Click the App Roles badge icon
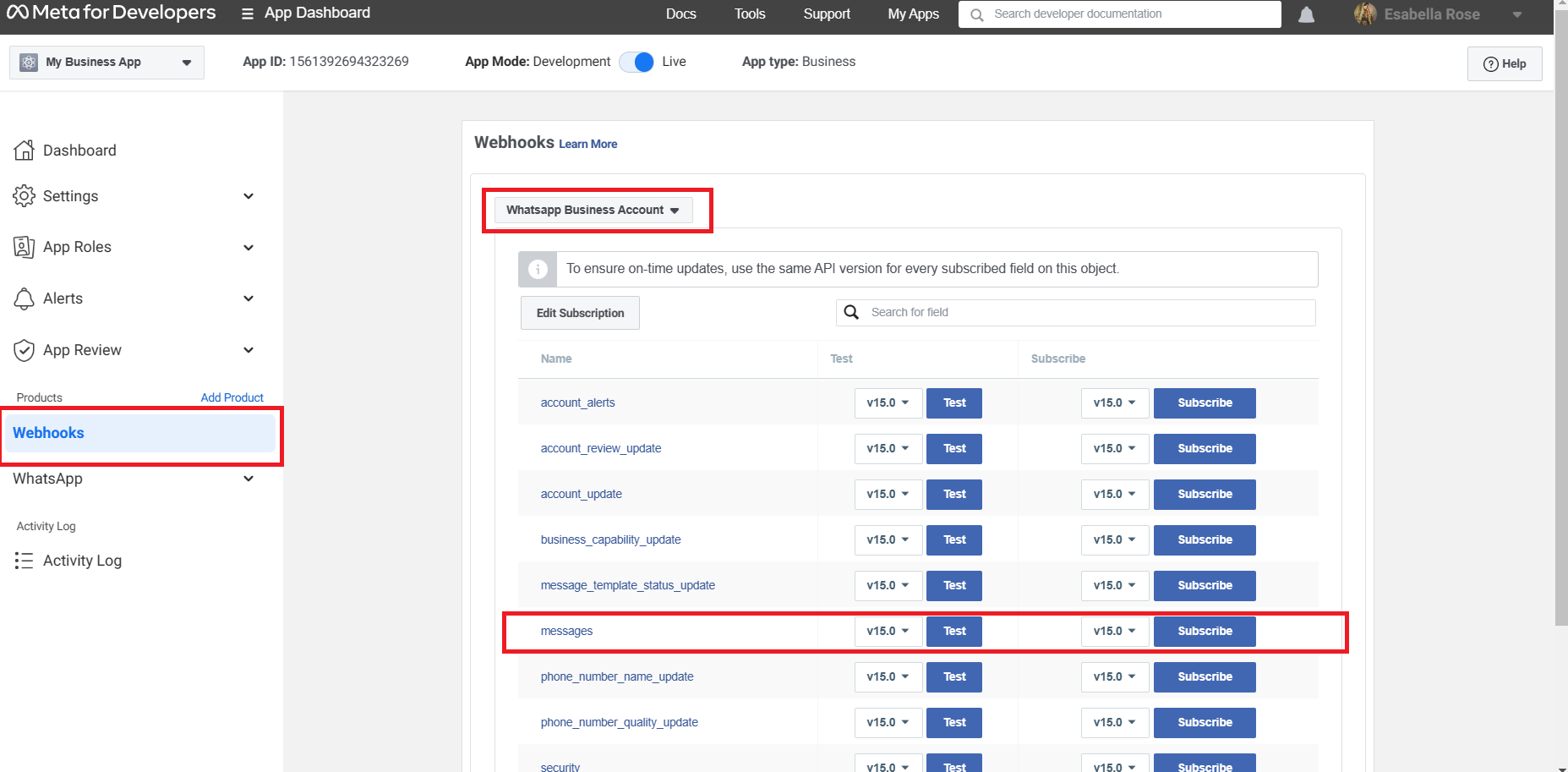Viewport: 1568px width, 772px height. click(25, 247)
